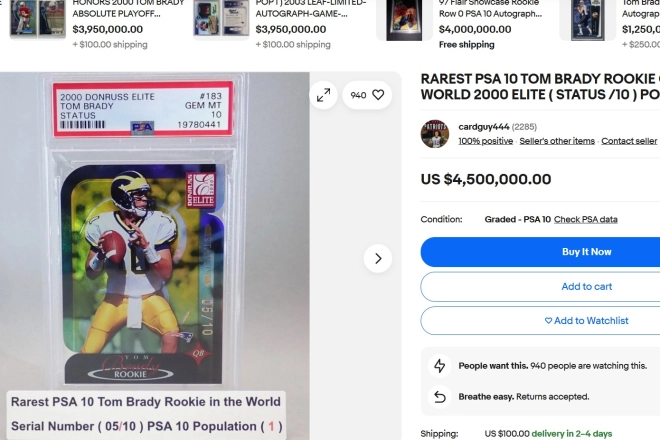Image resolution: width=660 pixels, height=440 pixels.
Task: Open the Leaf Limited Autograph listing thumbnail
Action: click(x=221, y=19)
